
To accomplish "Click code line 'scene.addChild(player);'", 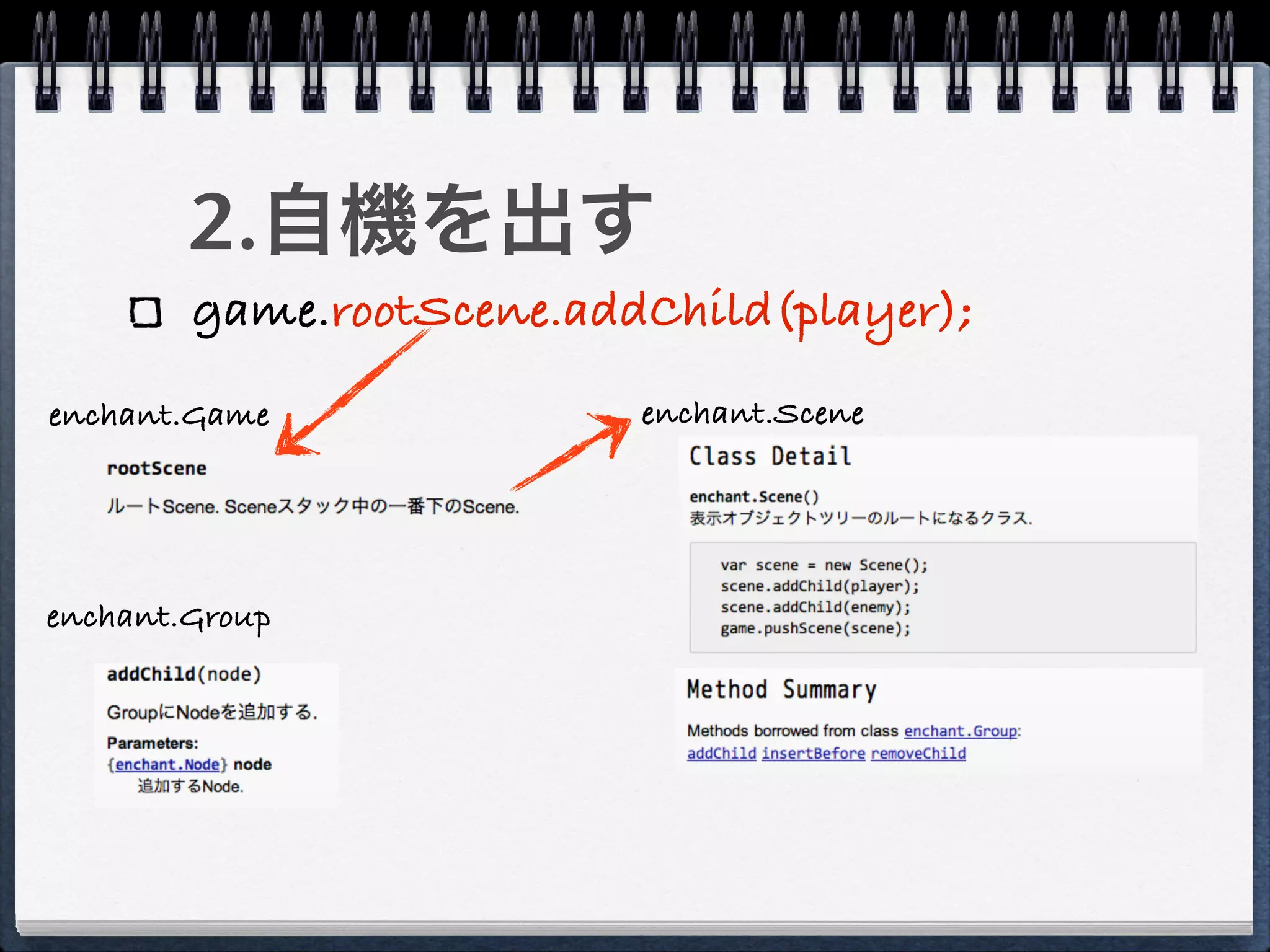I will click(x=820, y=586).
